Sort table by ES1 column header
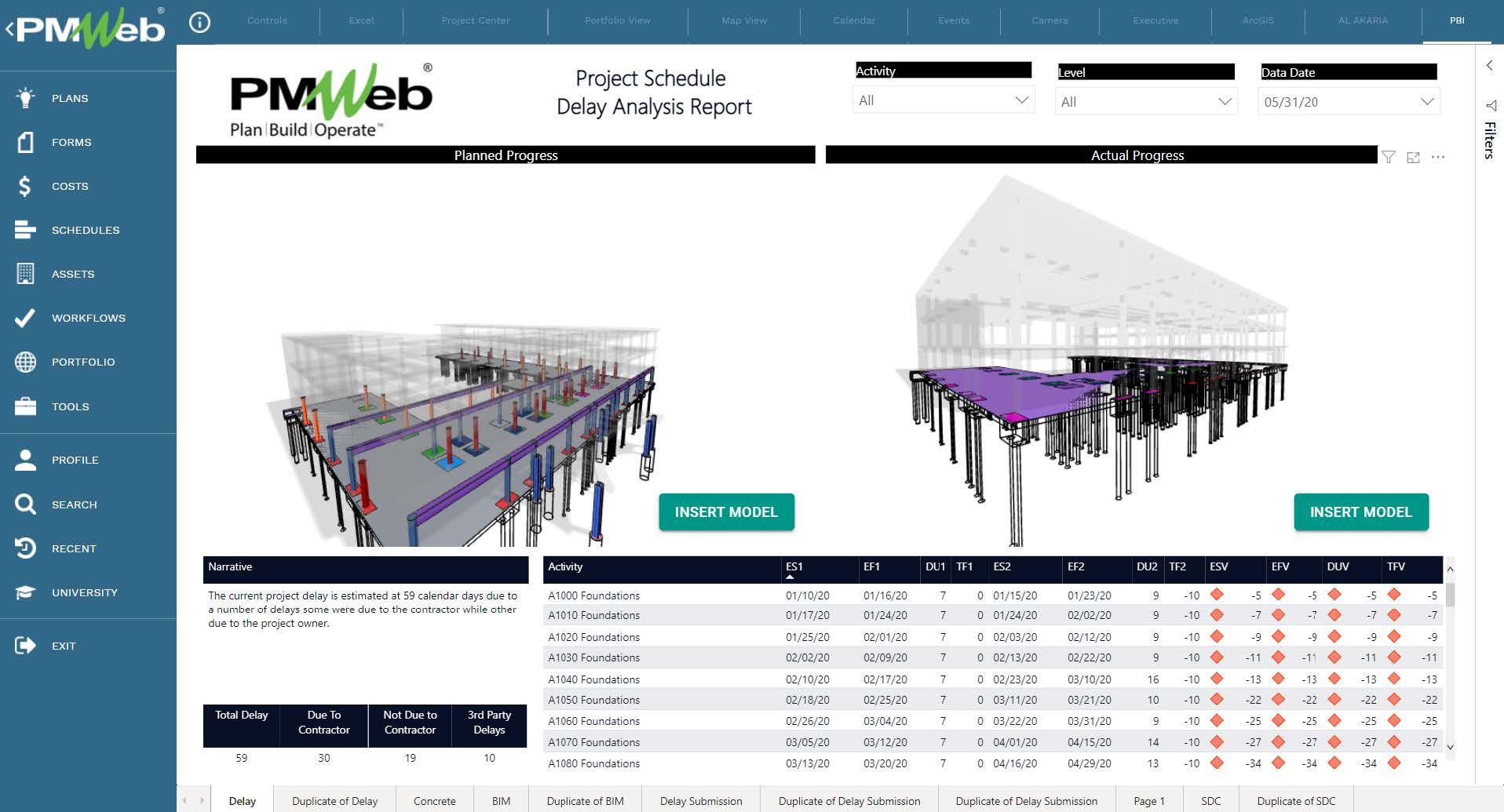Screen dimensions: 1504x812 (x=794, y=566)
